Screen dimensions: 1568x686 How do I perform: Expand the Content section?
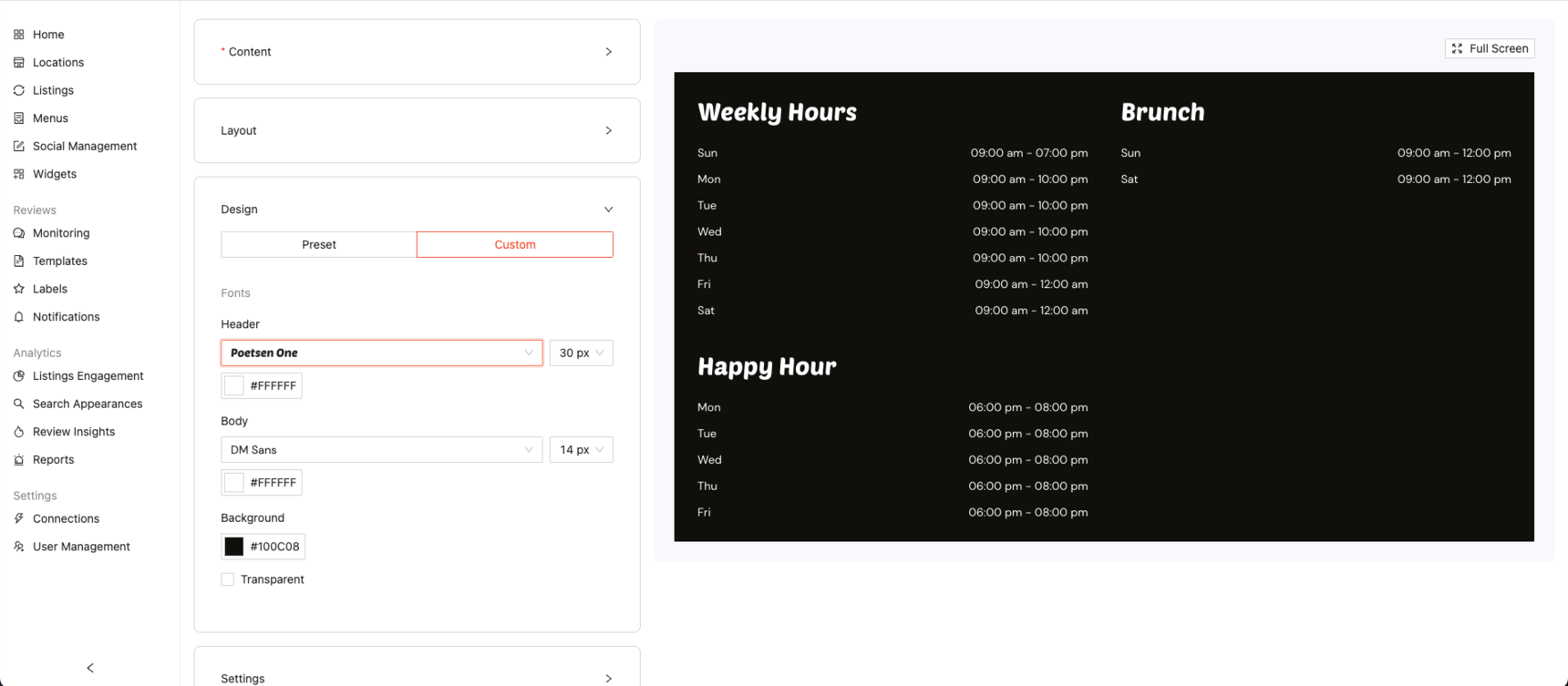[418, 52]
